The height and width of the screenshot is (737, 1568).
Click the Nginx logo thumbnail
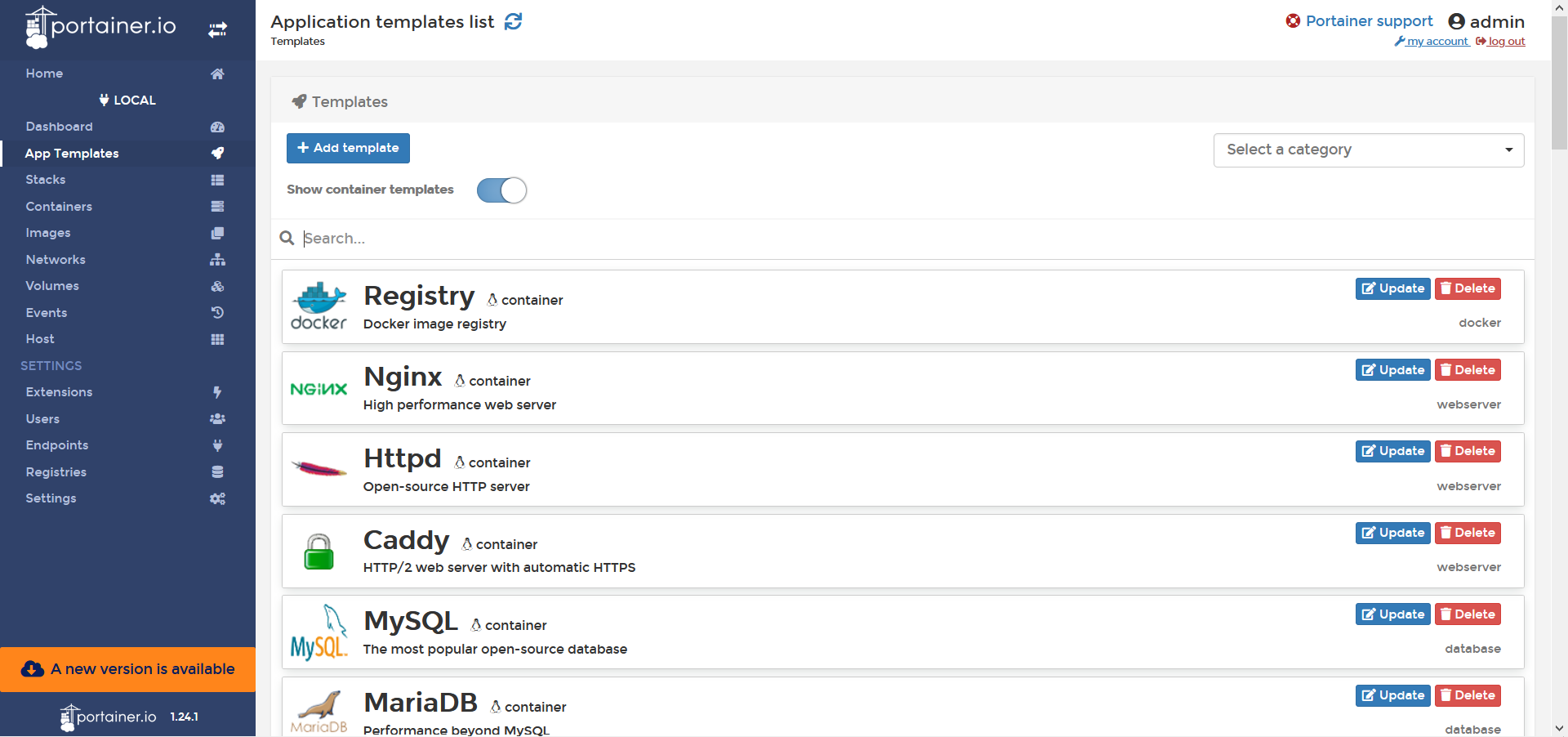tap(318, 389)
